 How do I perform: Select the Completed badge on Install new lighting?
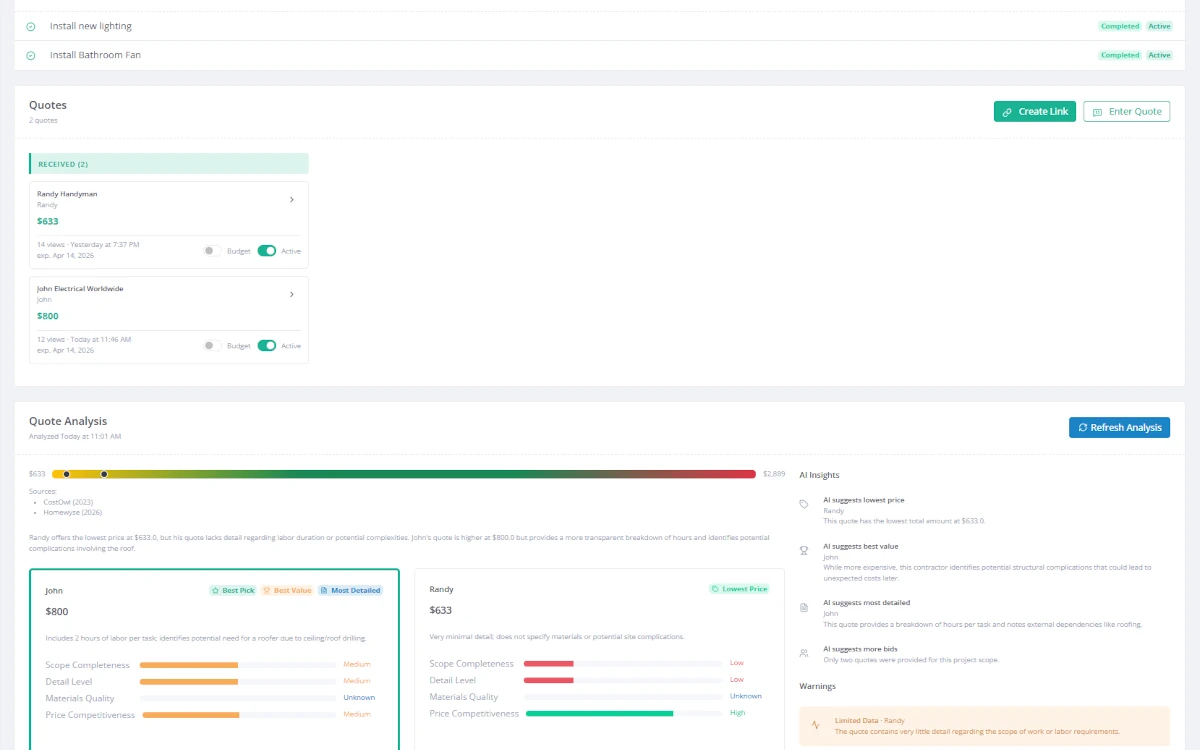tap(1119, 26)
